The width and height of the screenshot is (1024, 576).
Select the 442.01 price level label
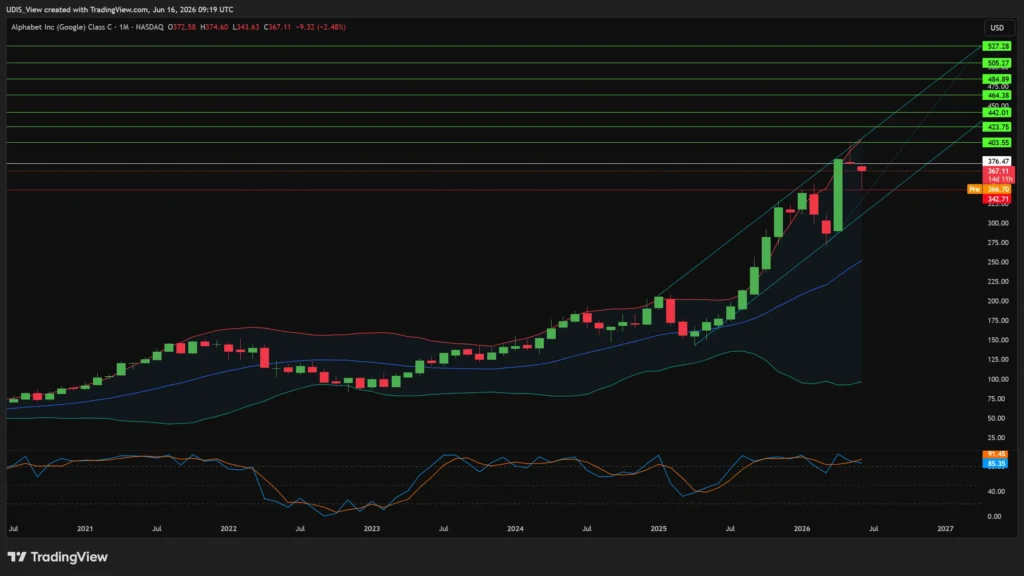997,112
